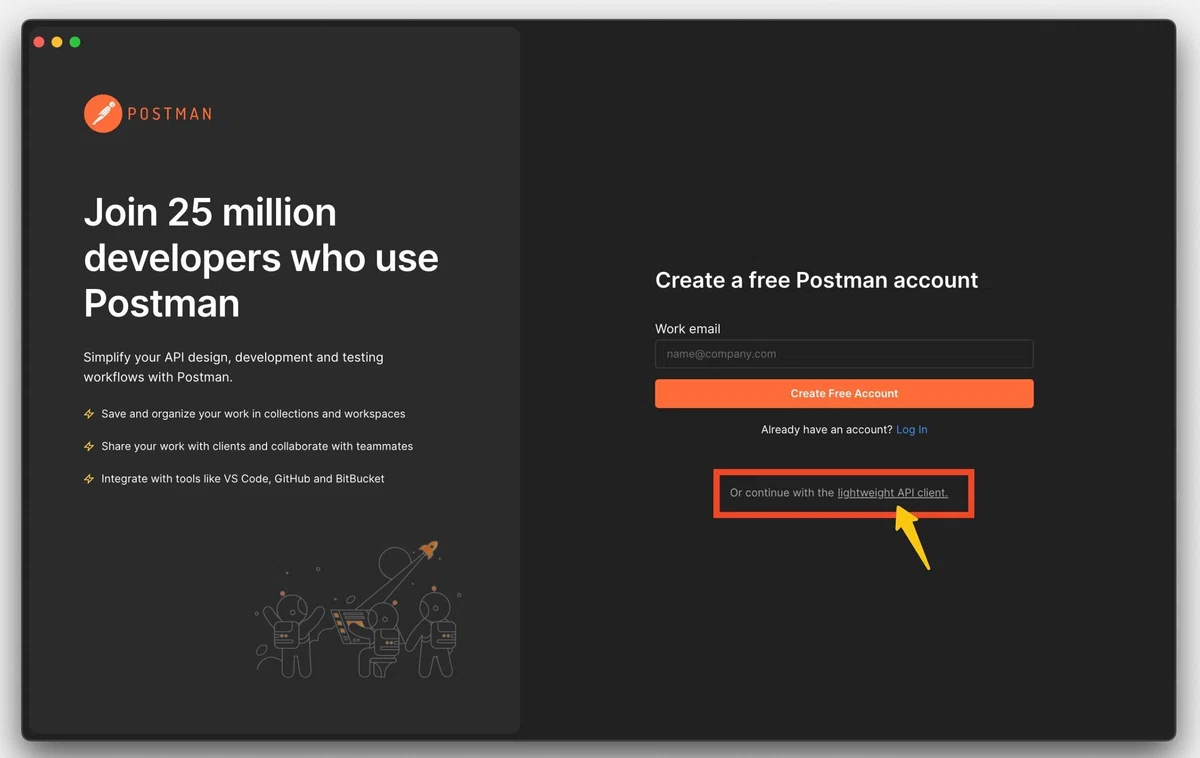1200x758 pixels.
Task: Click the lightning icon beside 'Save and organize'
Action: point(89,414)
